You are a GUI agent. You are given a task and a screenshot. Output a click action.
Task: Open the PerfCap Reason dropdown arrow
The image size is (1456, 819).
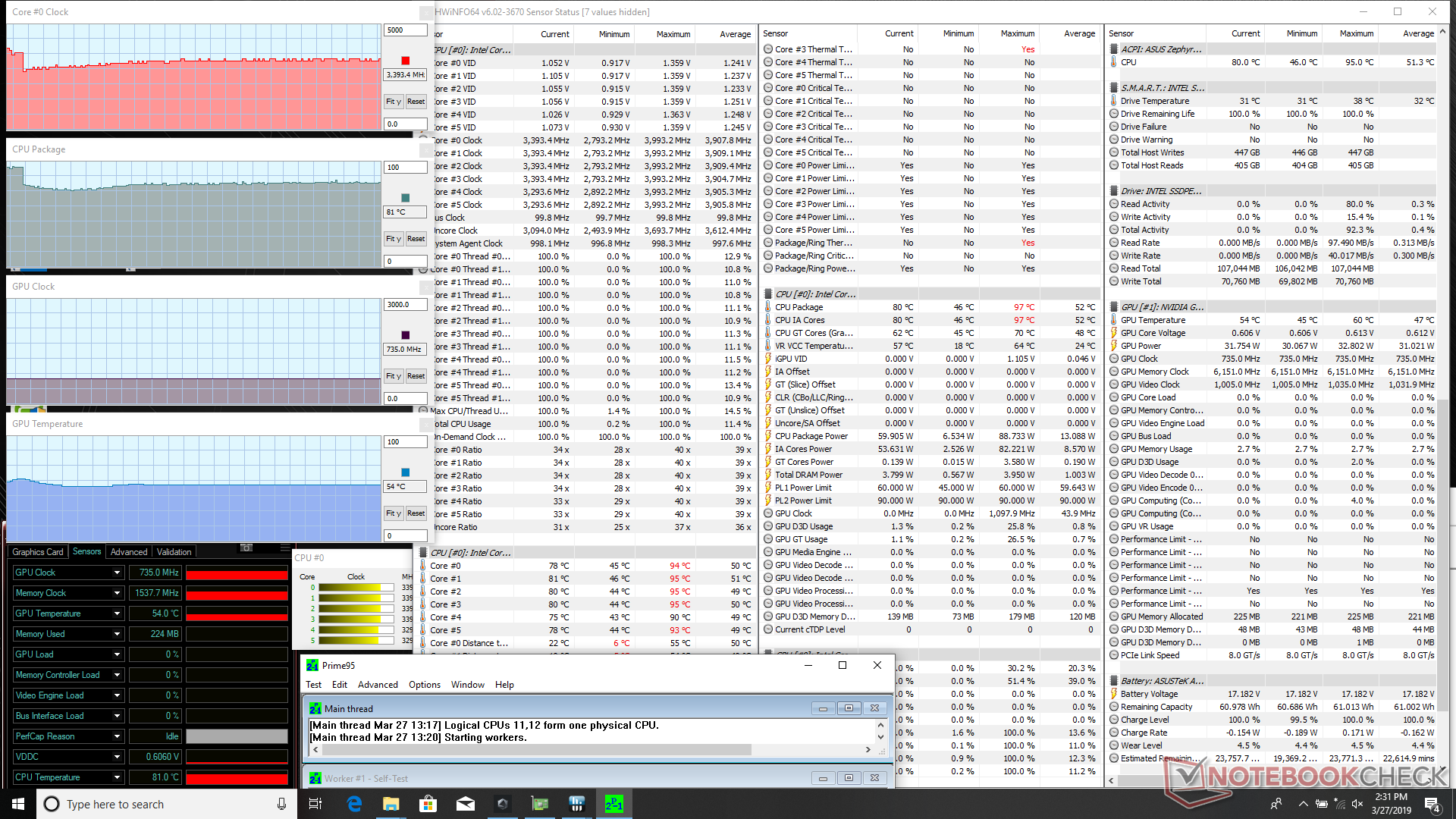117,736
